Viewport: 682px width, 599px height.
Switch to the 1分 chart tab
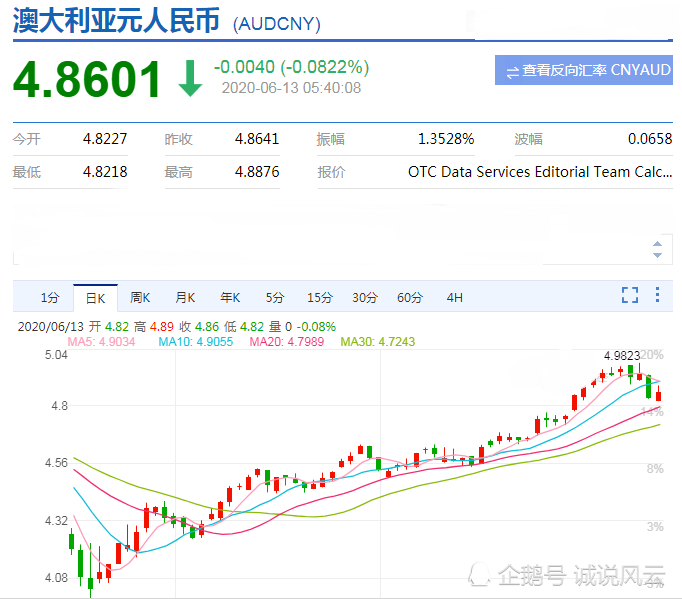tap(50, 298)
